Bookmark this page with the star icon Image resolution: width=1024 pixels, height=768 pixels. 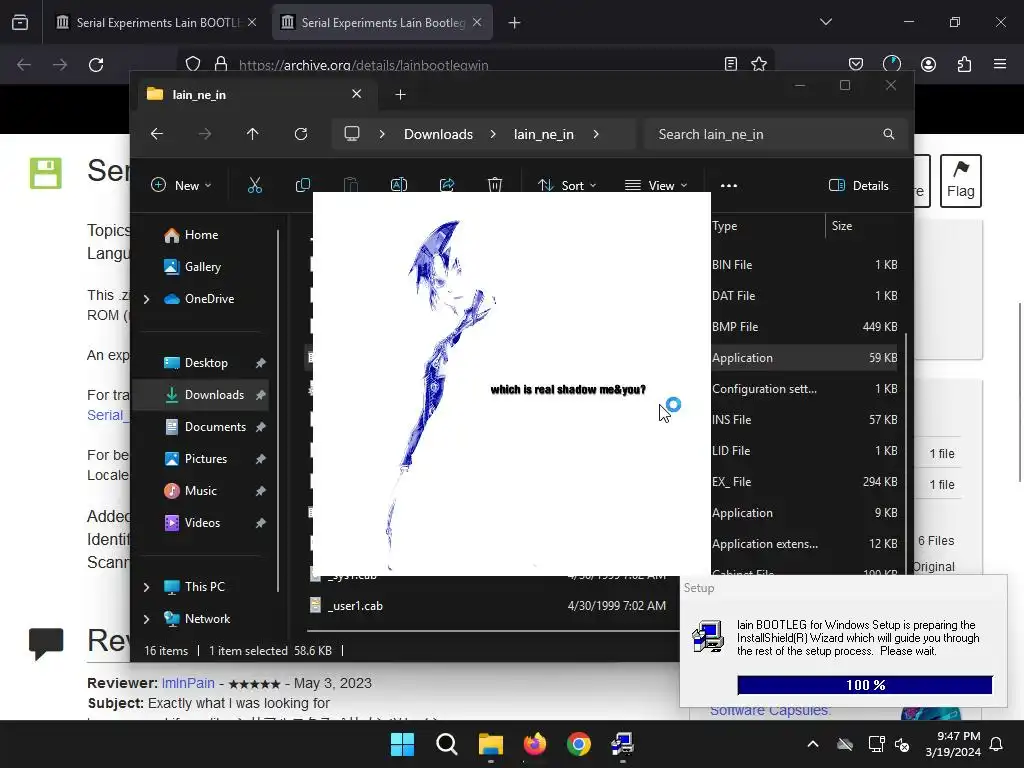tap(759, 64)
